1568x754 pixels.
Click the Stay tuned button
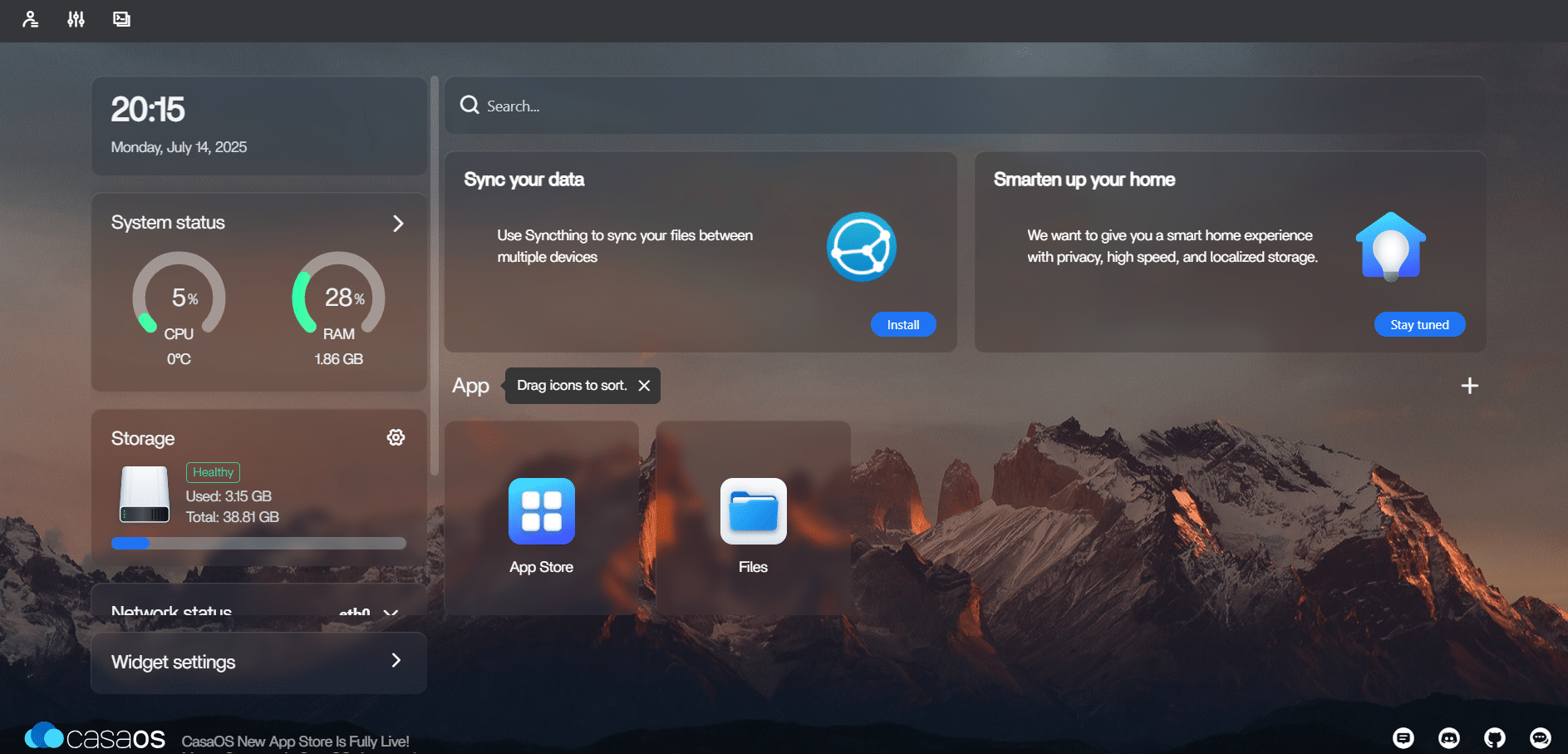coord(1419,324)
